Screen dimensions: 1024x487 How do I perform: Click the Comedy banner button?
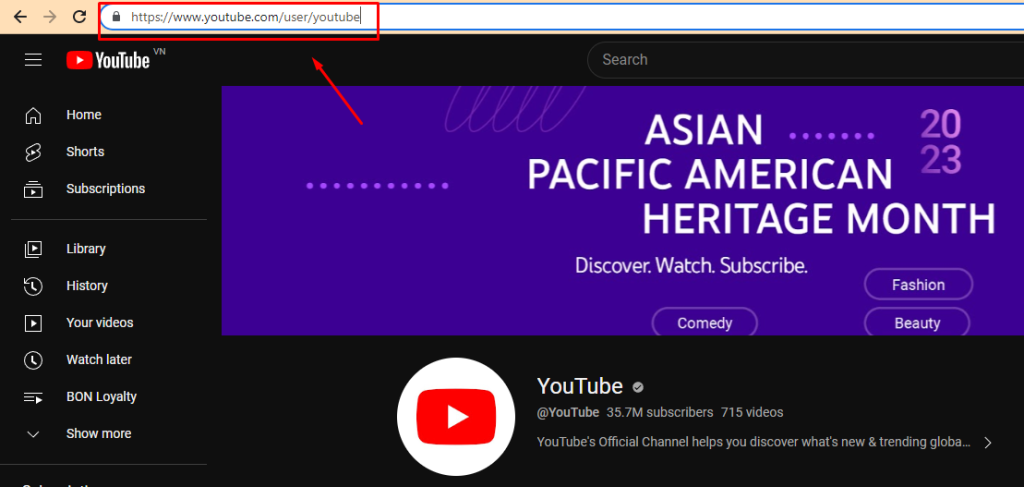(x=704, y=323)
